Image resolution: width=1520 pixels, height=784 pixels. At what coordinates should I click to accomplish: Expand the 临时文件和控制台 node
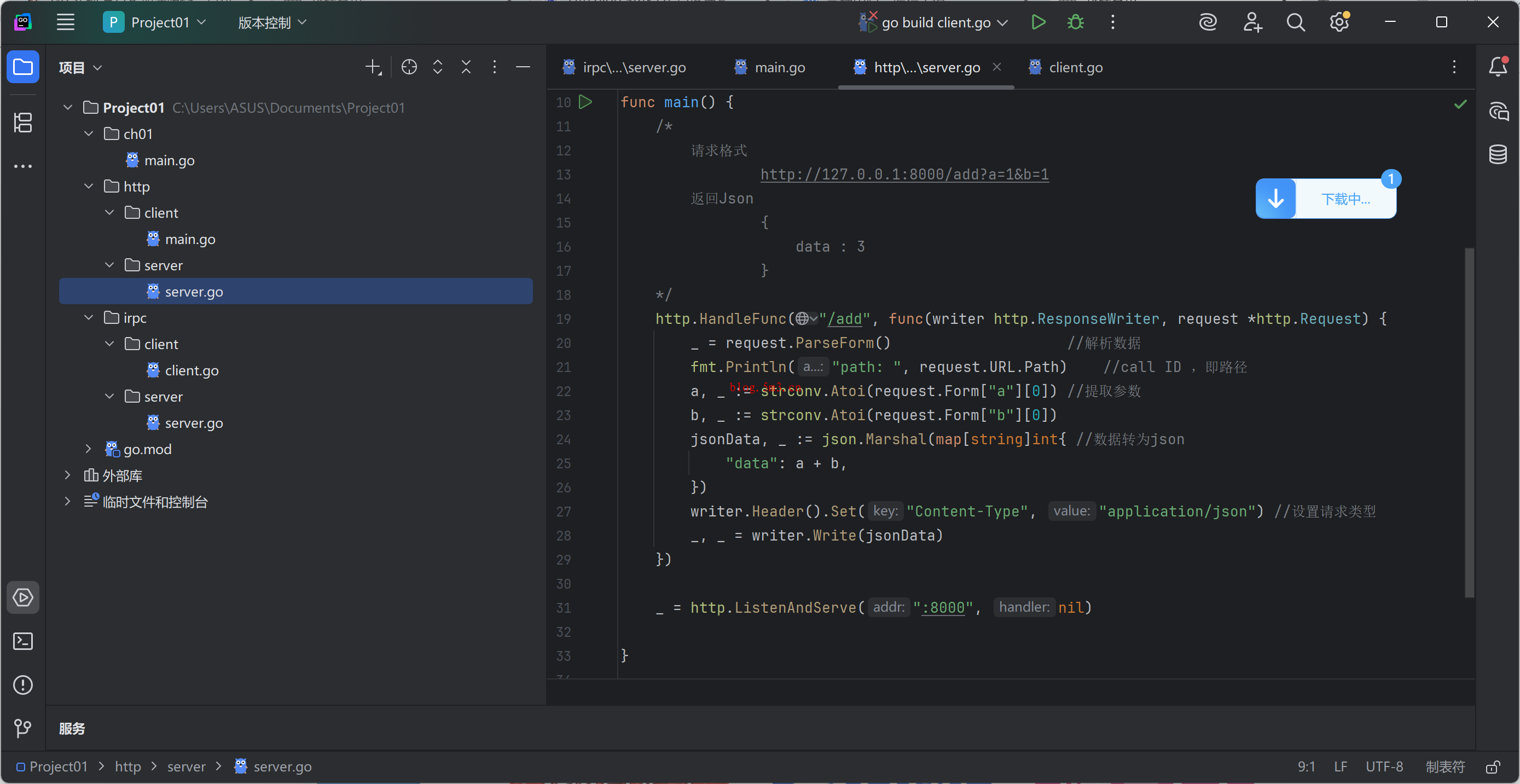click(x=68, y=502)
